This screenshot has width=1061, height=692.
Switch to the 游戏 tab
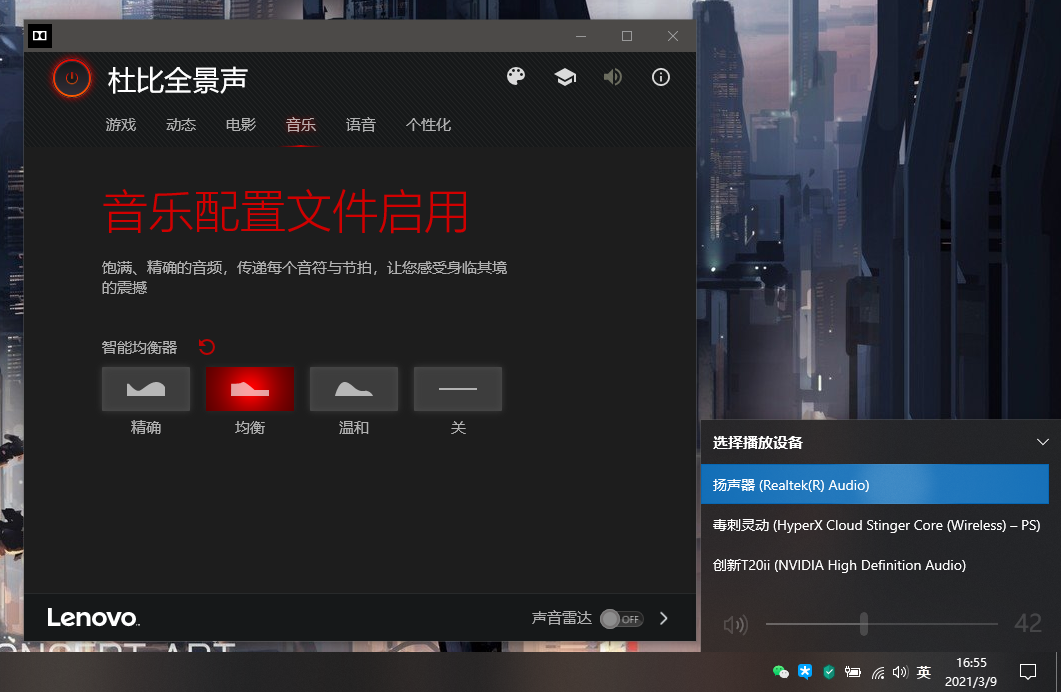[120, 124]
